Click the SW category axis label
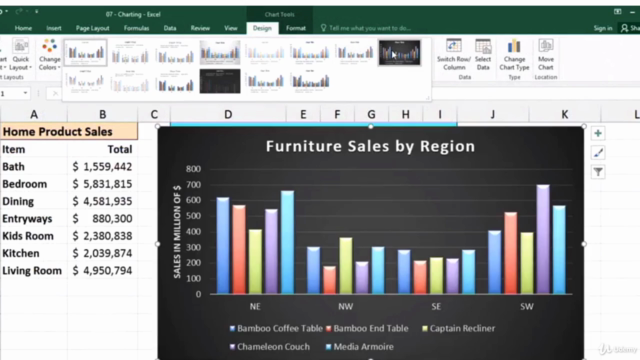Screen dimensions: 640x360 [x=527, y=307]
